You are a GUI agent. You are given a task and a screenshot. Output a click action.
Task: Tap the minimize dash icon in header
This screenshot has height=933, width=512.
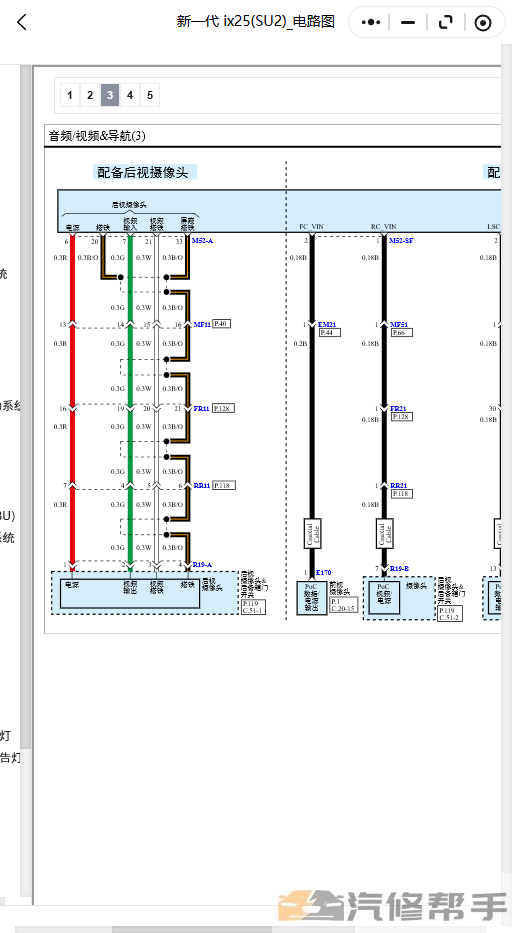pyautogui.click(x=408, y=23)
